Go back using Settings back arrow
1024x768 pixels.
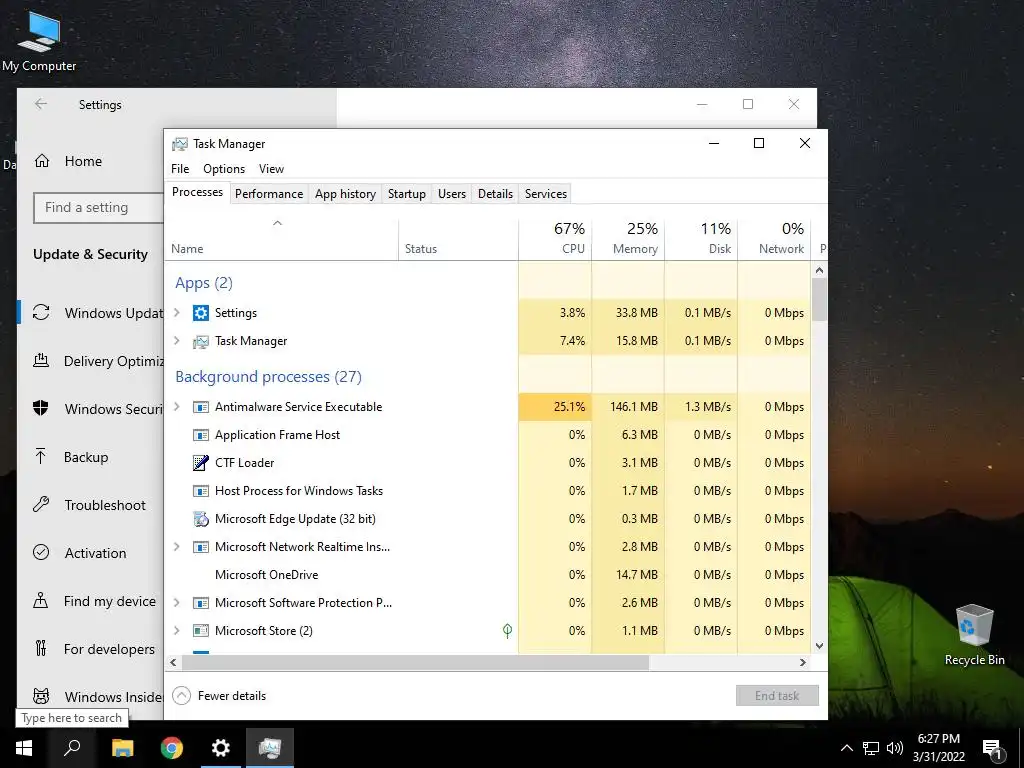pyautogui.click(x=41, y=104)
